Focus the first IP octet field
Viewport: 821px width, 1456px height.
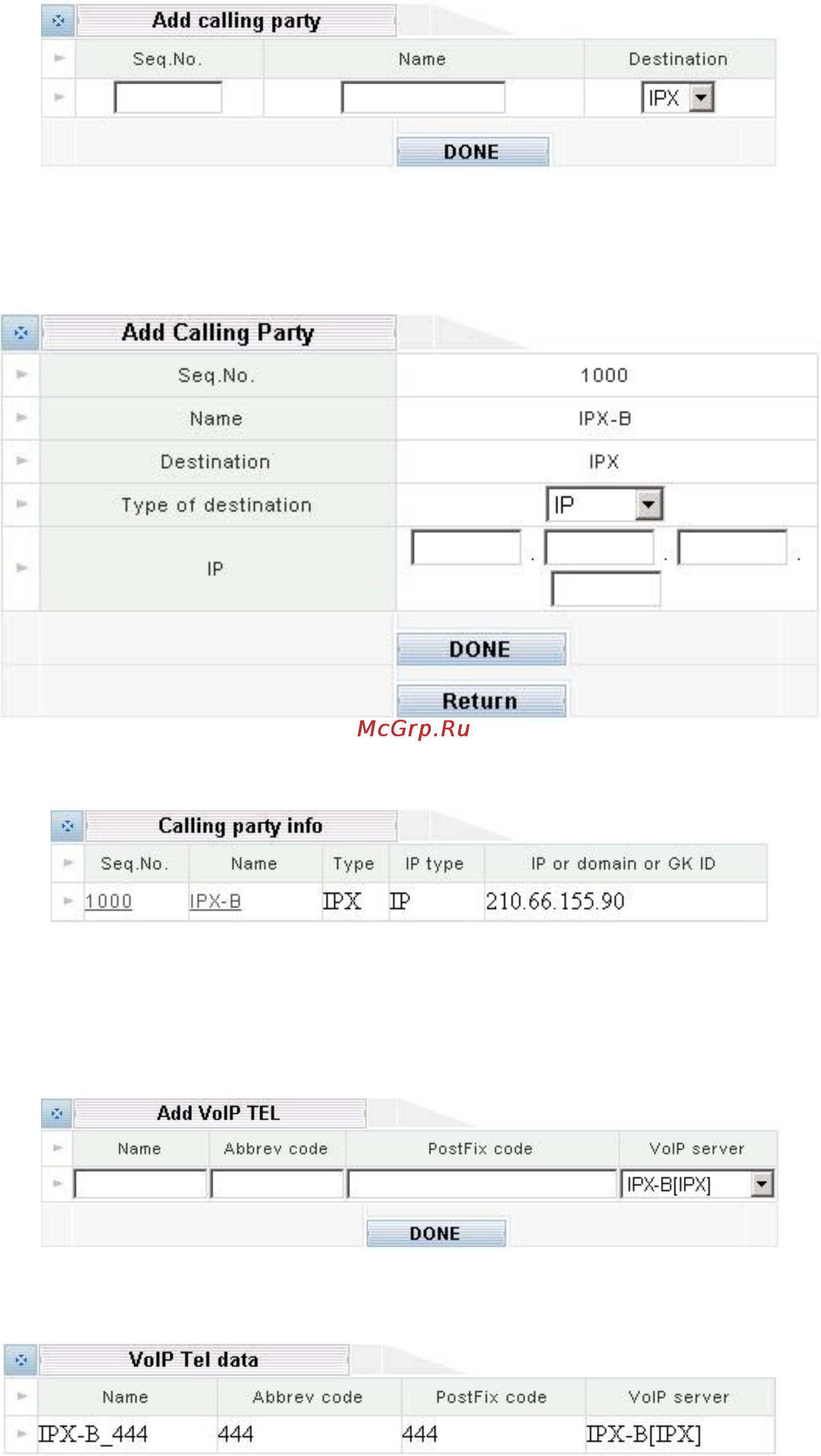(x=466, y=548)
